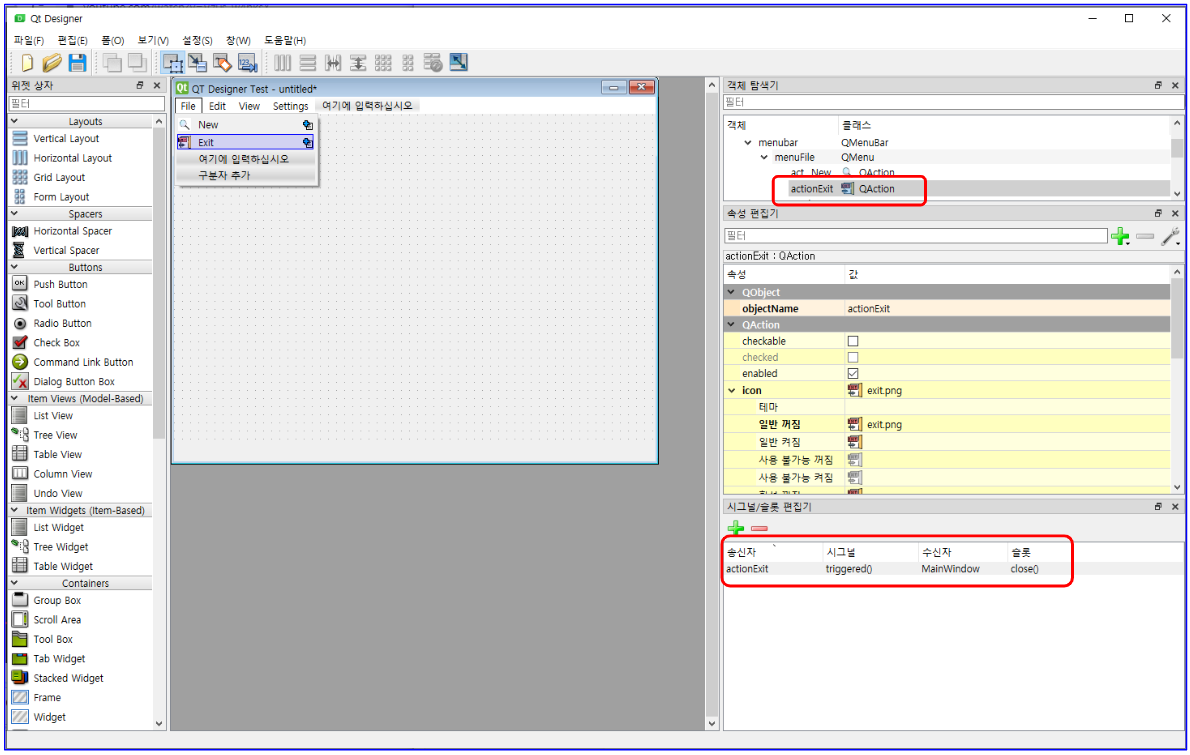Click the MainWindow receiver cell
Screen dimensions: 1190x755
click(950, 569)
